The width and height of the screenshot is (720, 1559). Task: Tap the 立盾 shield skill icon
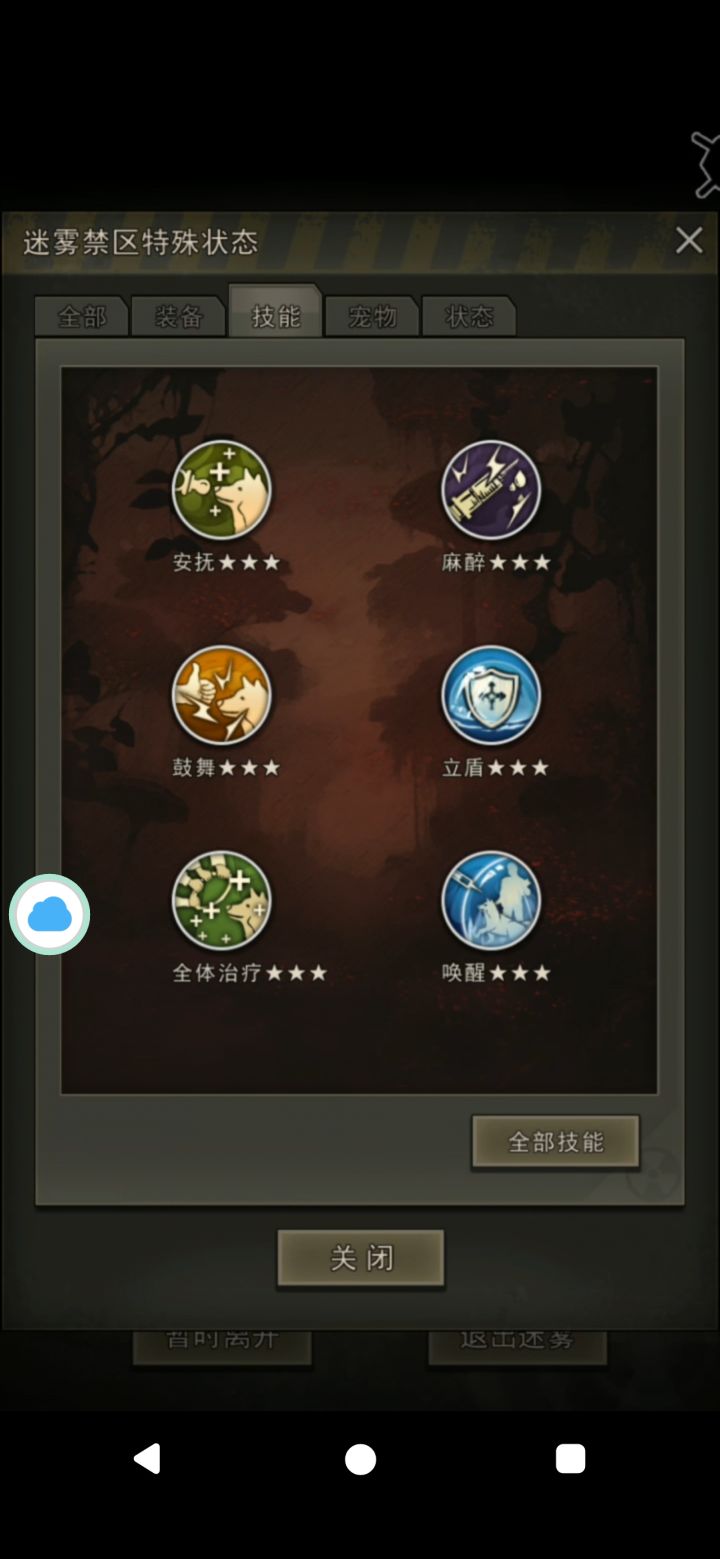[491, 695]
